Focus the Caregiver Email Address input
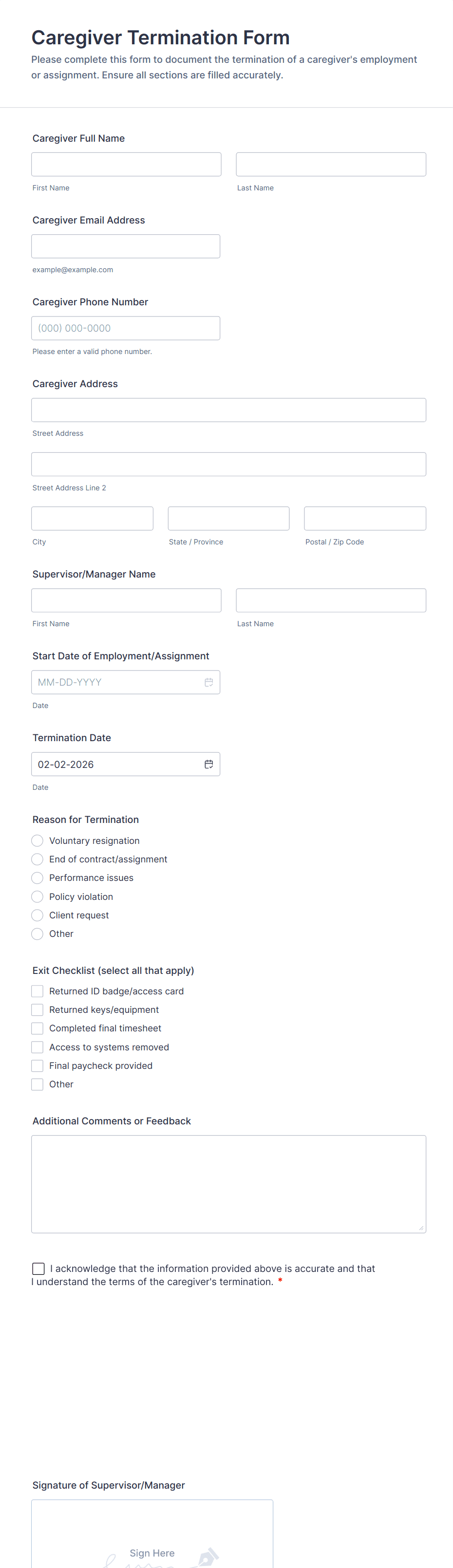This screenshot has height=1568, width=453. click(126, 246)
